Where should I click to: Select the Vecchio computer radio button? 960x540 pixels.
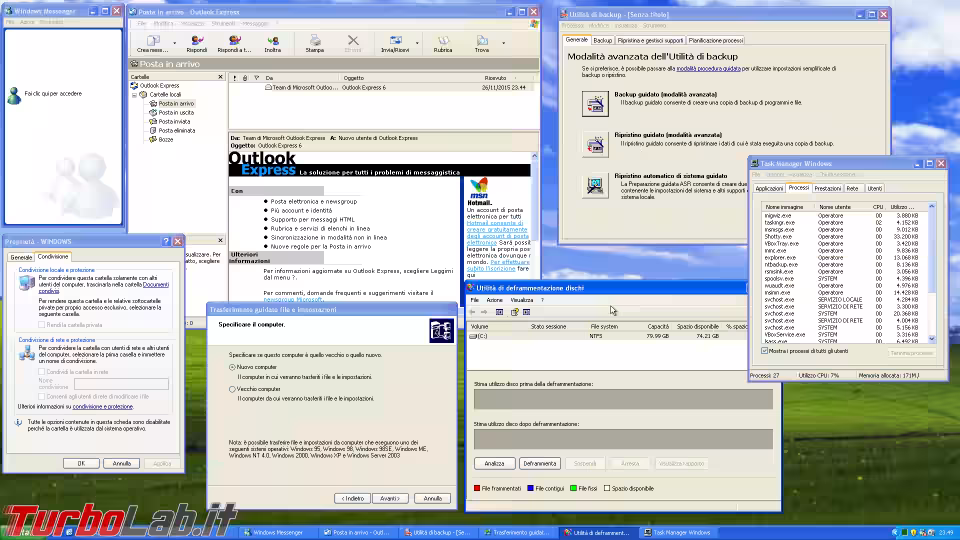(x=233, y=389)
